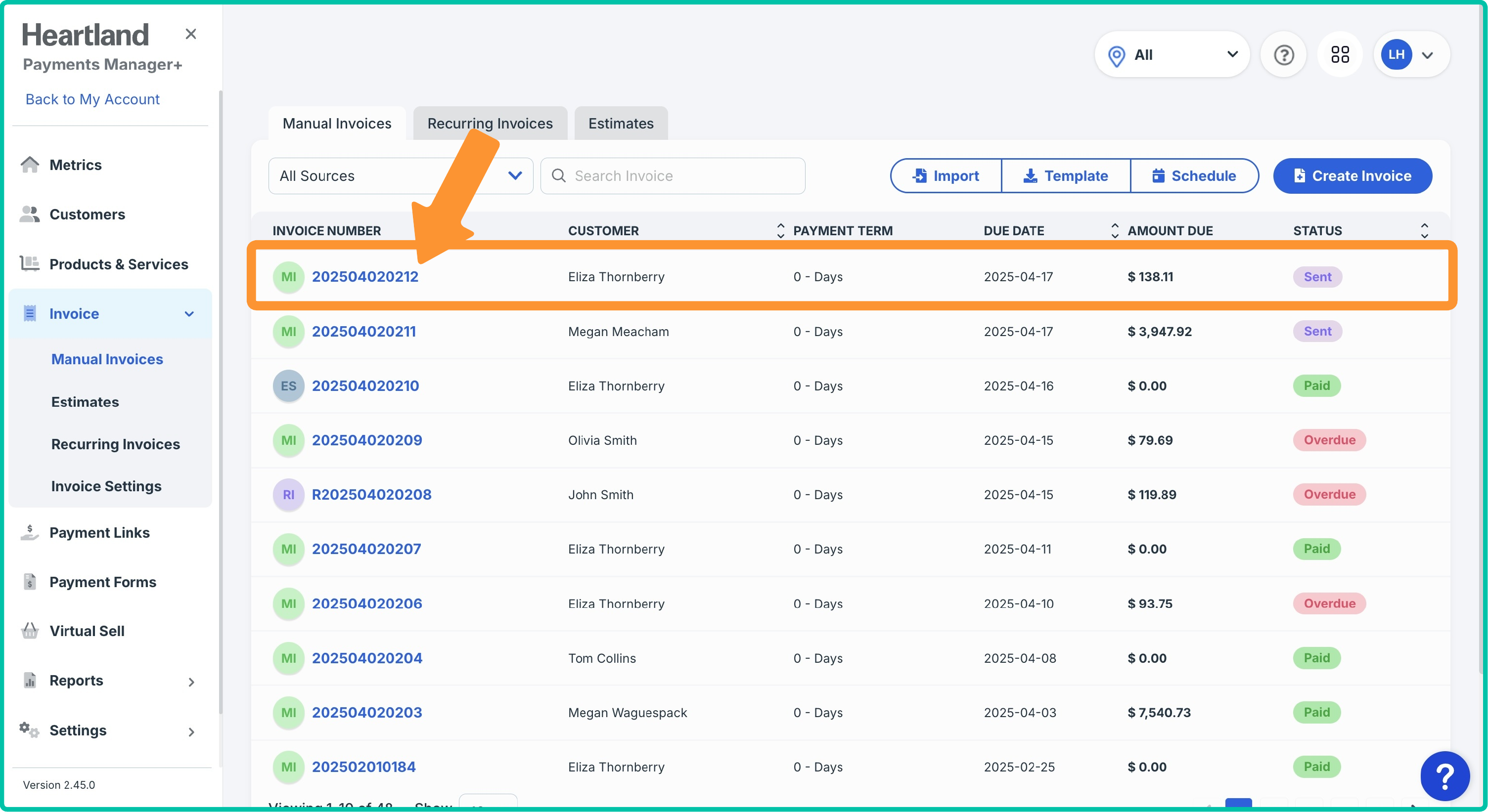This screenshot has height=812, width=1488.
Task: Open the All locations dropdown
Action: pyautogui.click(x=1172, y=55)
